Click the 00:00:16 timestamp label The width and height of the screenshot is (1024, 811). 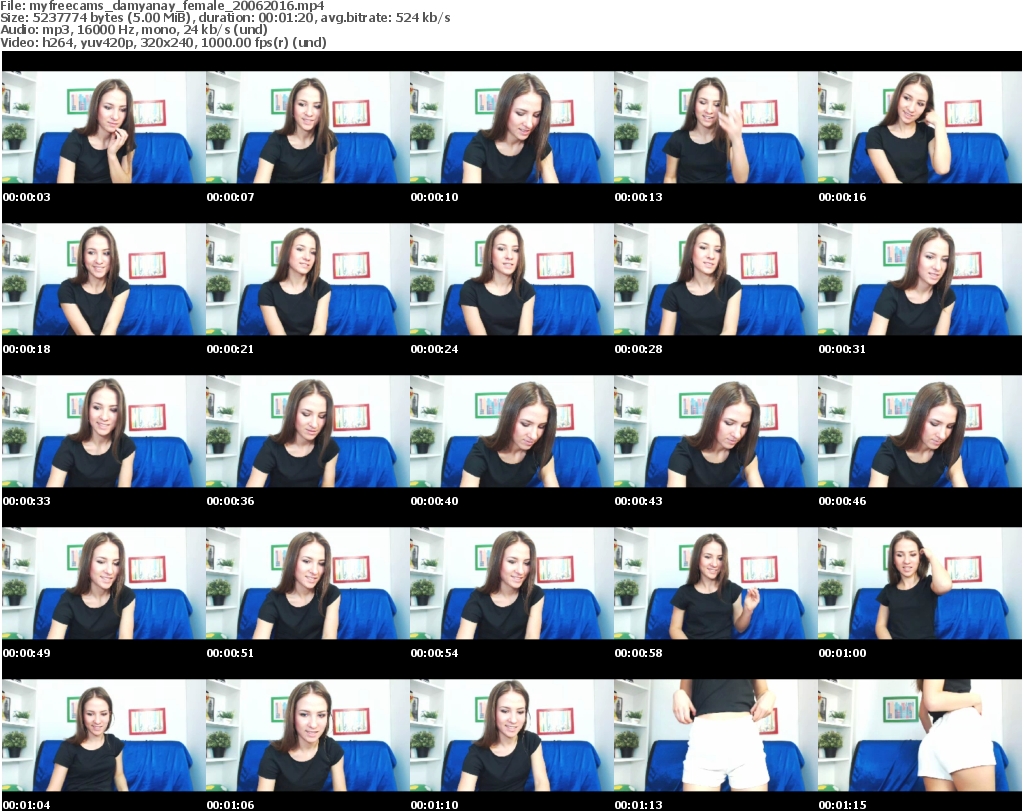[x=842, y=197]
